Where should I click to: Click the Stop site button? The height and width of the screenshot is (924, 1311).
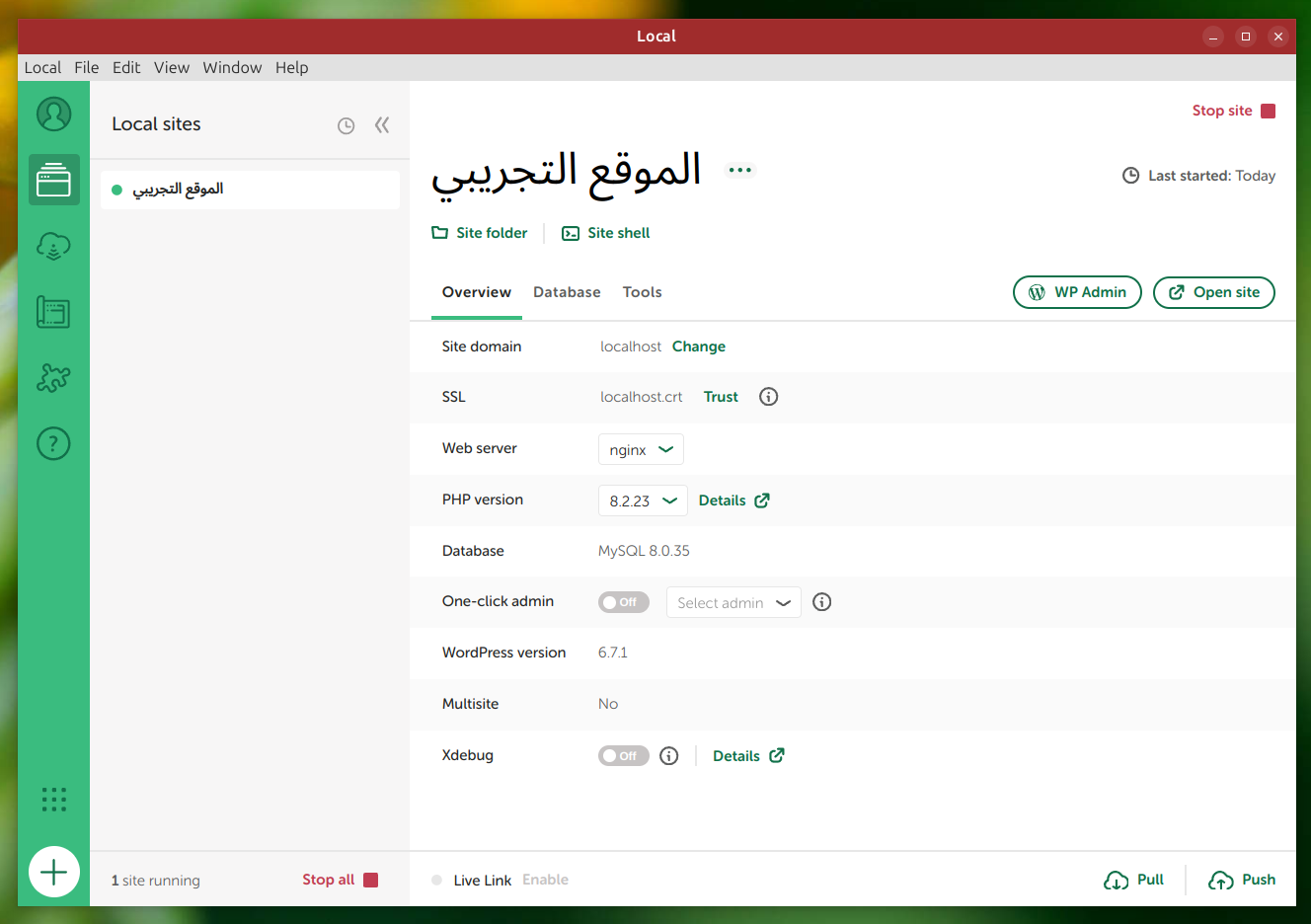click(1234, 111)
